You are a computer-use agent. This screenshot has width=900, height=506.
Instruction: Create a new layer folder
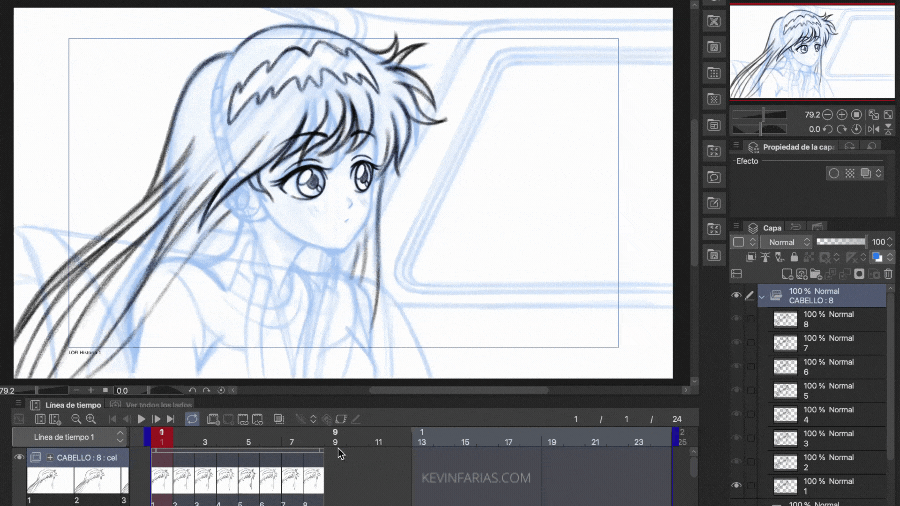(816, 274)
